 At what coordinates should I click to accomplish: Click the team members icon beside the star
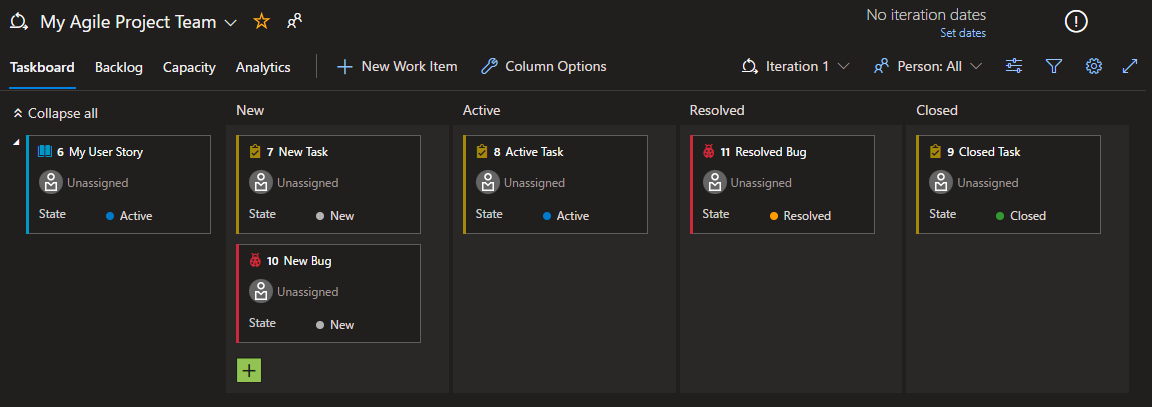[294, 21]
